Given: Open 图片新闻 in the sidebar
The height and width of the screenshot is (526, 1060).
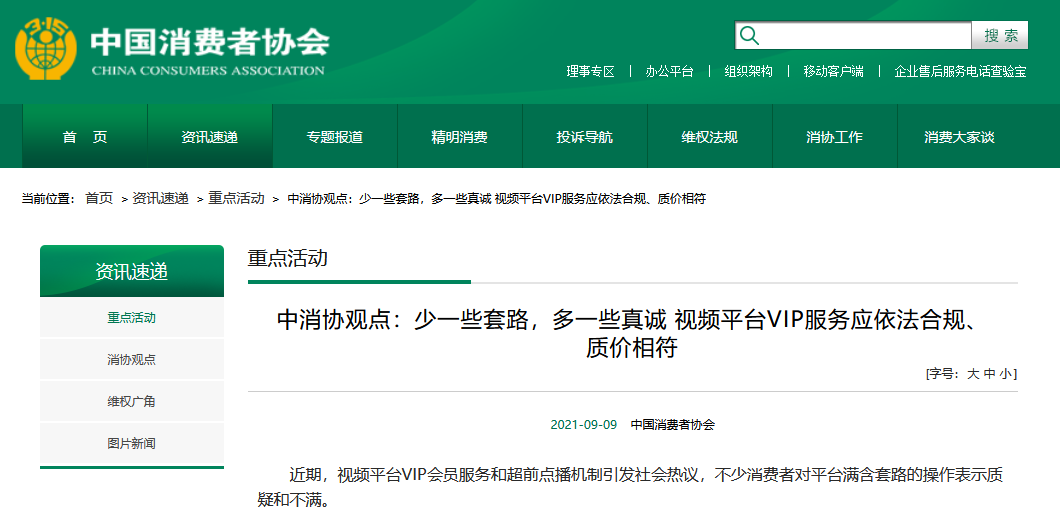Looking at the screenshot, I should click(132, 443).
